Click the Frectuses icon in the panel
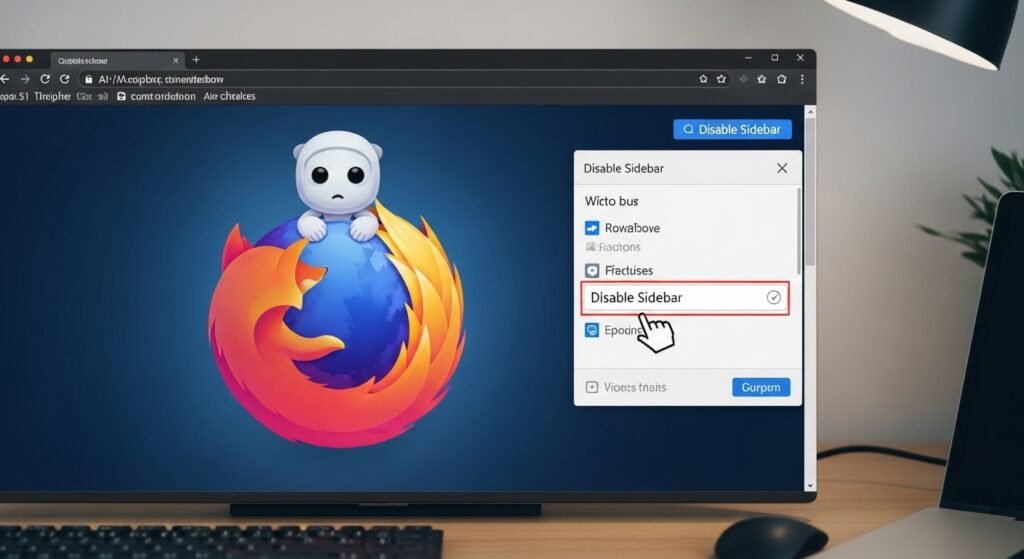The height and width of the screenshot is (559, 1024). [591, 270]
